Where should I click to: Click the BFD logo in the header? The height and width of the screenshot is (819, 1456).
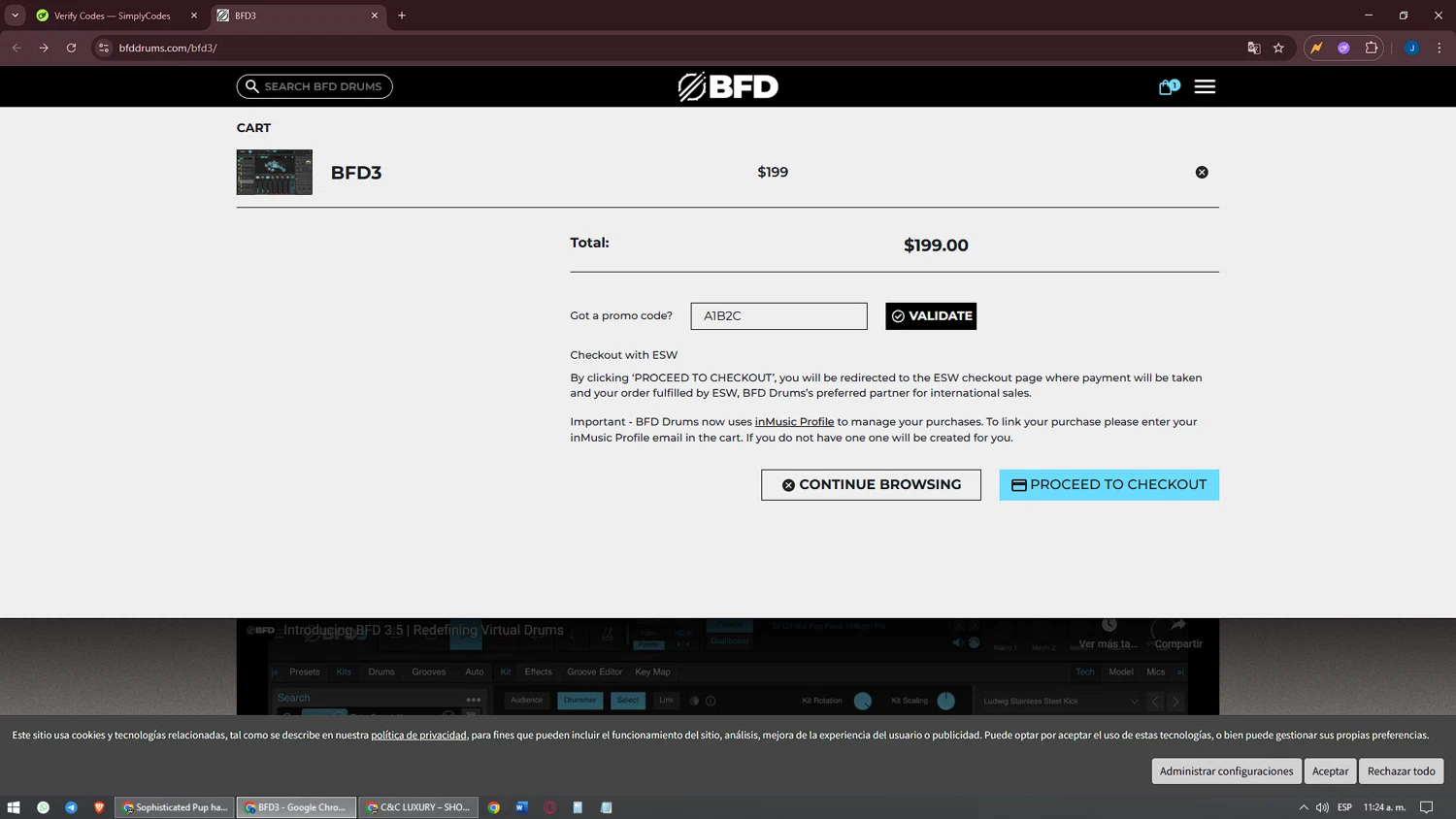[728, 86]
